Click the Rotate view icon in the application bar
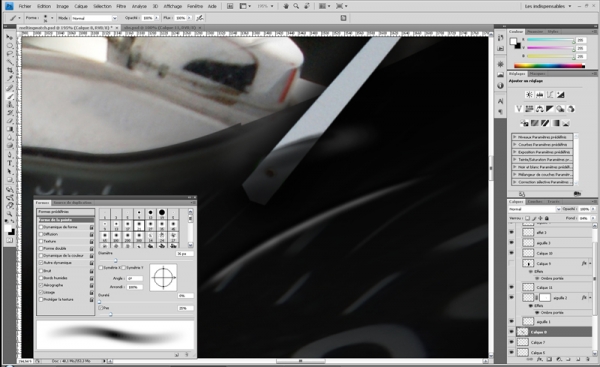This screenshot has height=367, width=600. 307,6
